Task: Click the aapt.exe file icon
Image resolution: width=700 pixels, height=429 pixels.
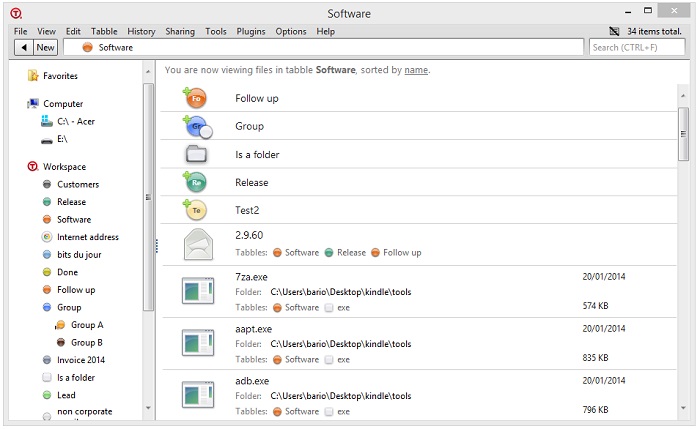Action: point(198,343)
